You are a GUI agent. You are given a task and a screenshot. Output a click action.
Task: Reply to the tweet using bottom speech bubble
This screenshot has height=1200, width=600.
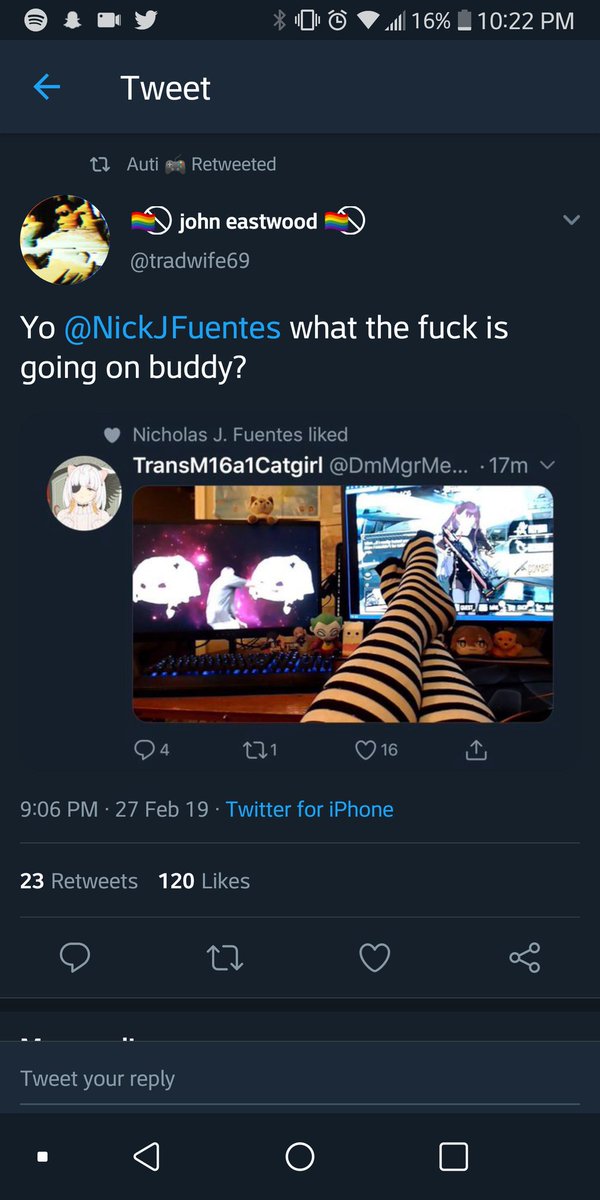click(x=75, y=957)
